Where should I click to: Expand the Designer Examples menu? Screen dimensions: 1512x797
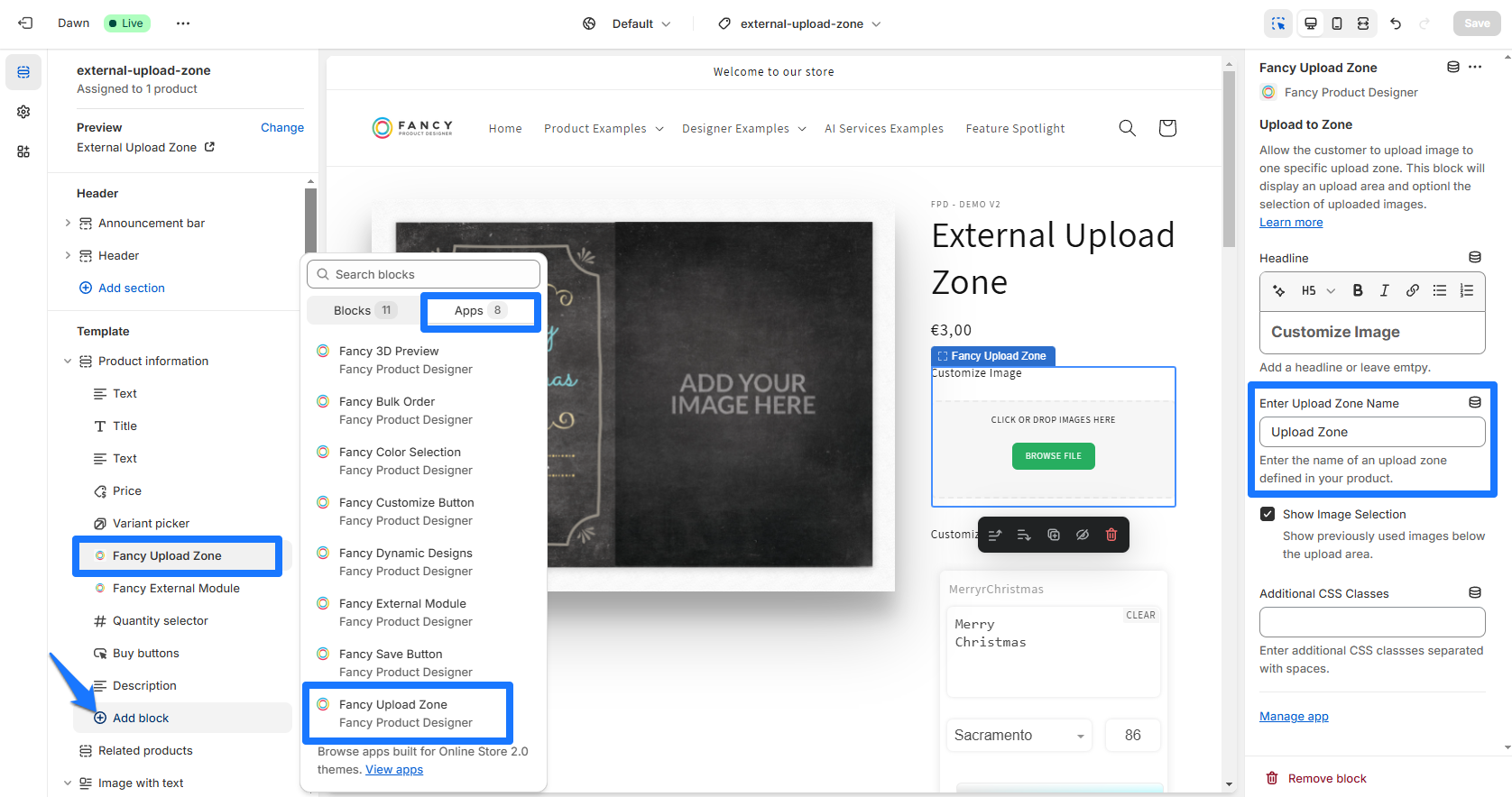click(x=744, y=128)
